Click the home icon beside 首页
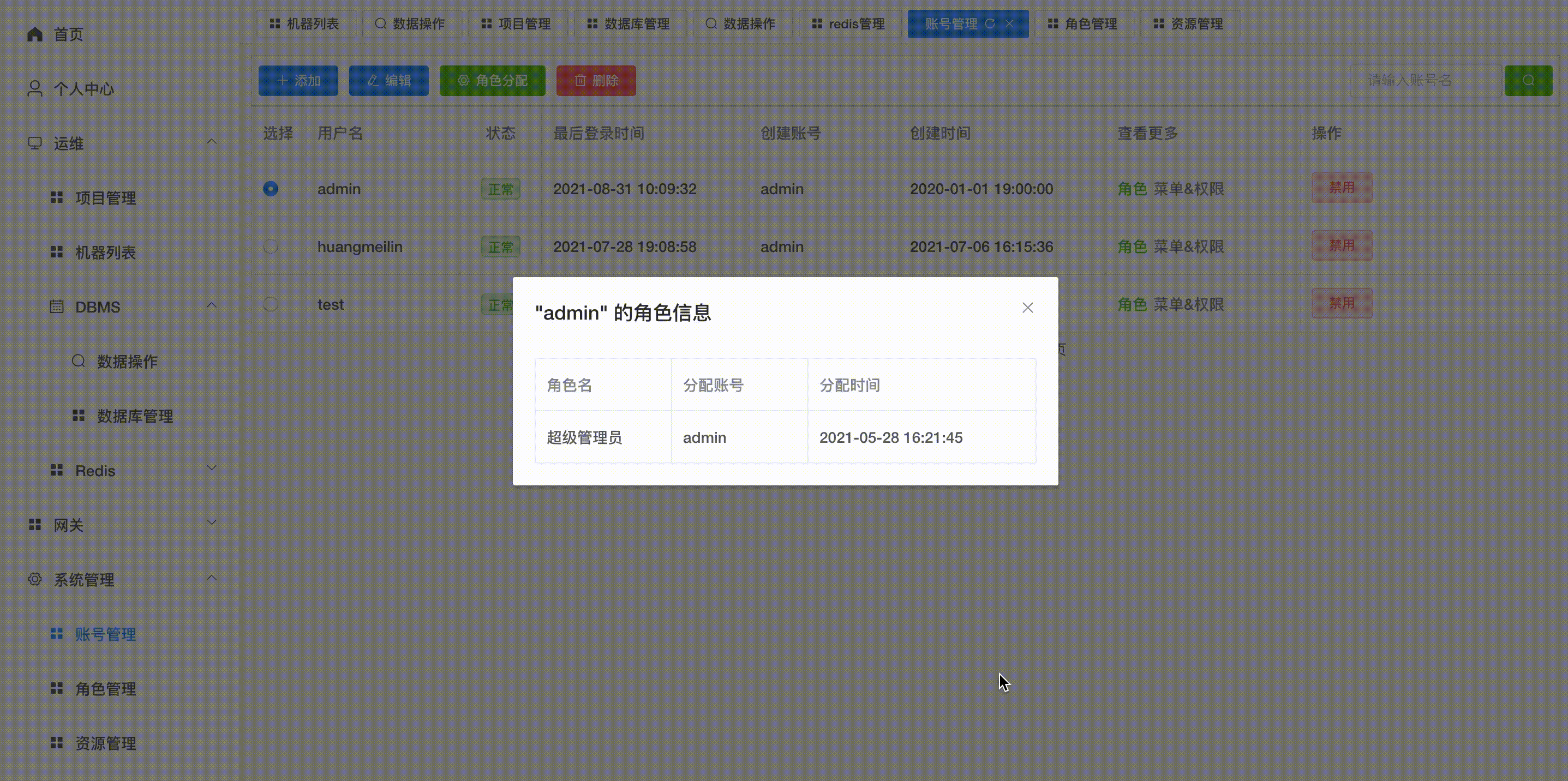The width and height of the screenshot is (1568, 781). (x=35, y=34)
